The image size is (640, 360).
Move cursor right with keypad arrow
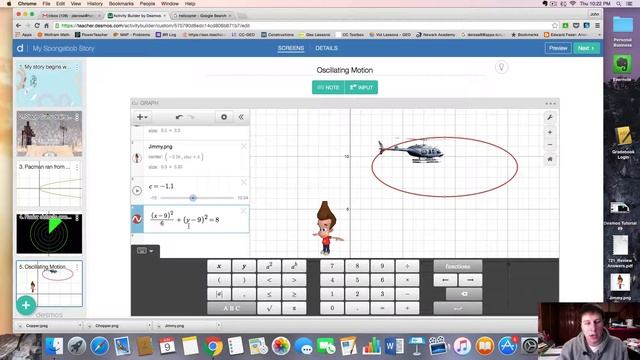[470, 280]
